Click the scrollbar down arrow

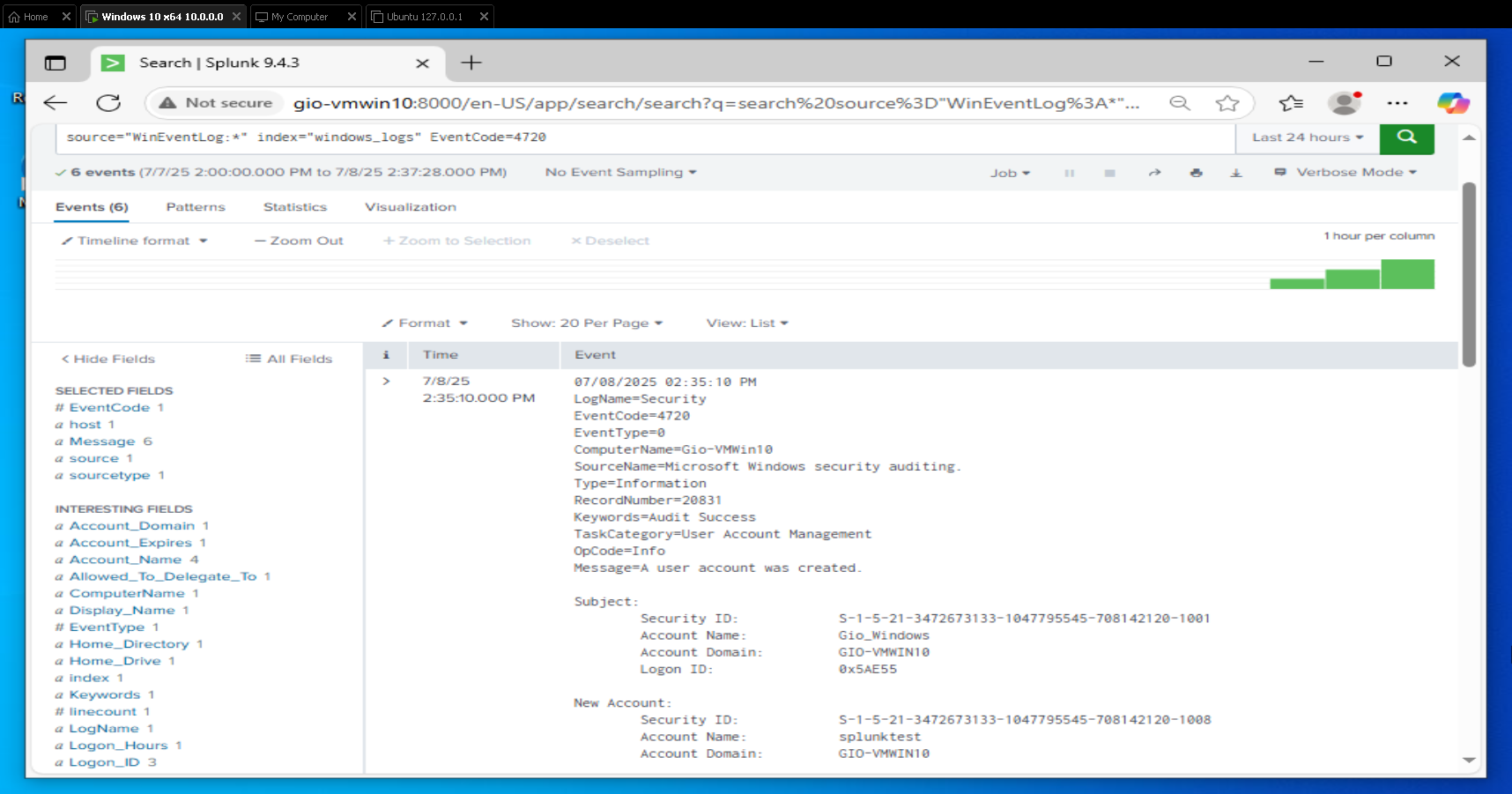(x=1469, y=760)
